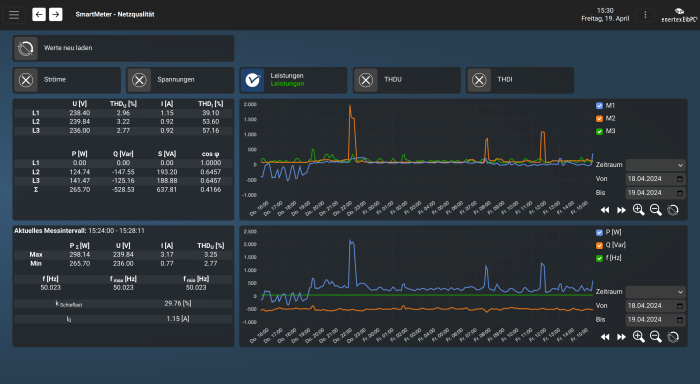Viewport: 700px width, 384px height.
Task: Fast-forward the lower chart time range
Action: [621, 337]
